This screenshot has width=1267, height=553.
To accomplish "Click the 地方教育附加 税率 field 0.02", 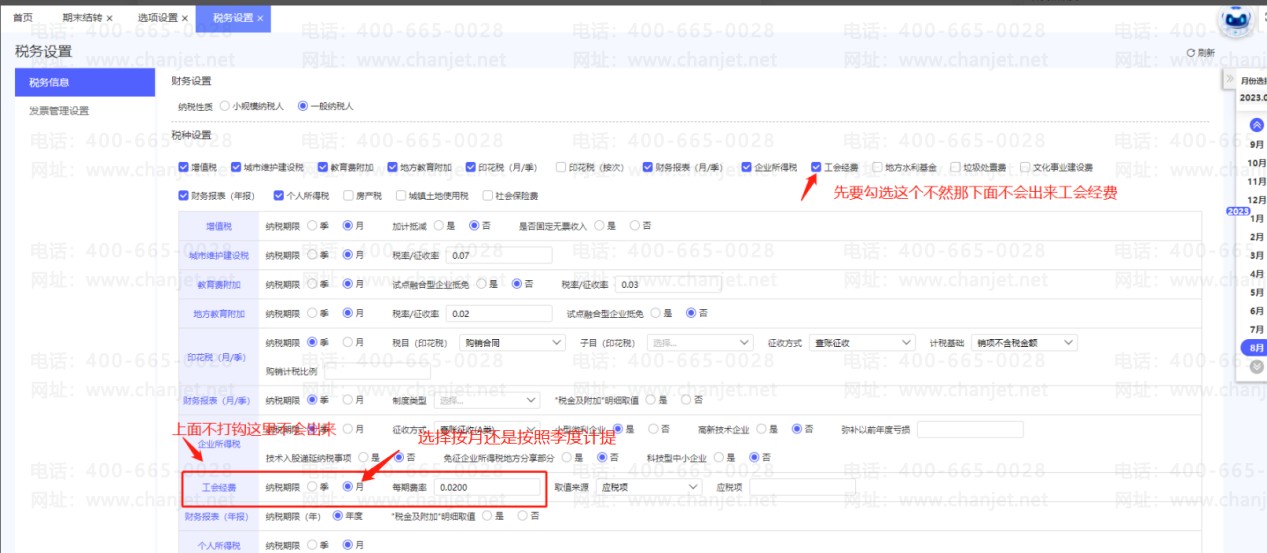I will pos(500,313).
